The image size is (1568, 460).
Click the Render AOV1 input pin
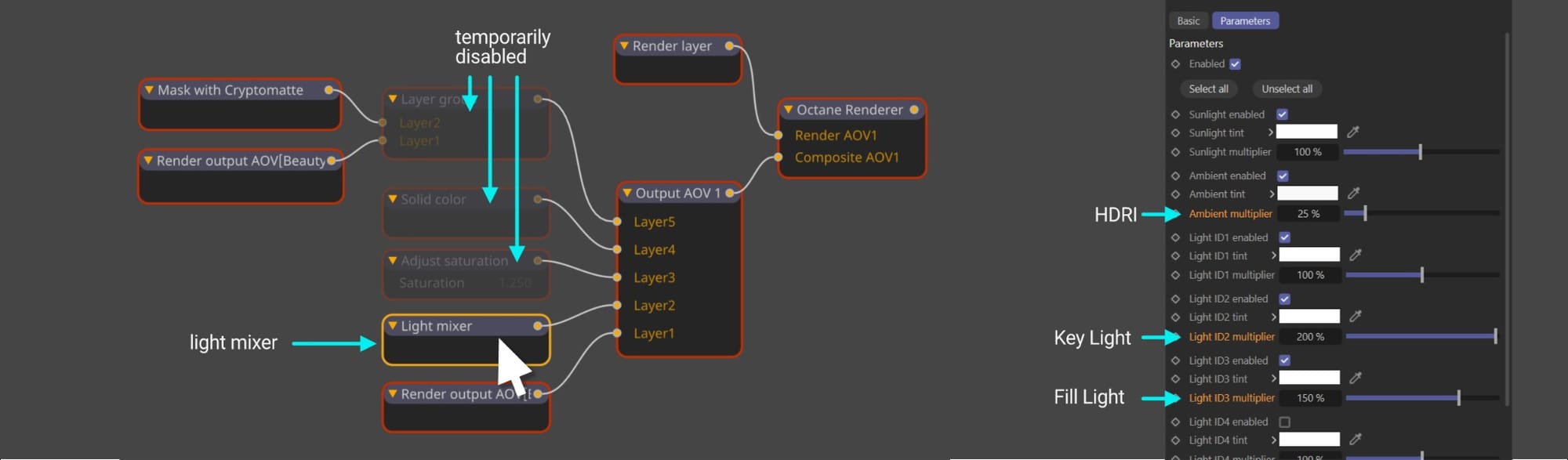pyautogui.click(x=778, y=135)
